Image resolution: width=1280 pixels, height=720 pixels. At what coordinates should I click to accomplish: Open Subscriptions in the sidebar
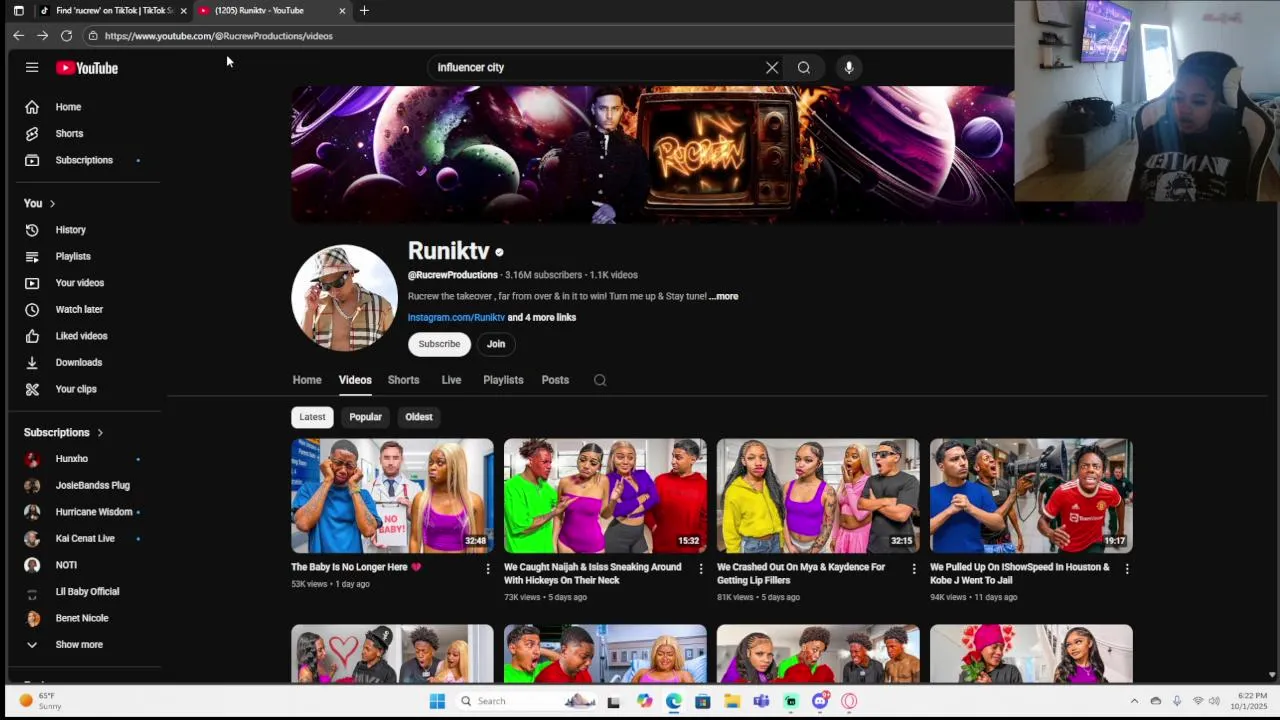pyautogui.click(x=84, y=160)
